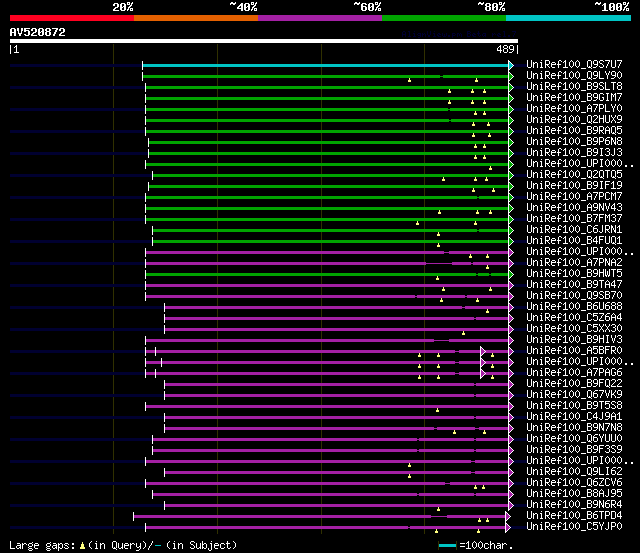640x553 pixels.
Task: Click the AV520872 query name
Action: click(38, 32)
